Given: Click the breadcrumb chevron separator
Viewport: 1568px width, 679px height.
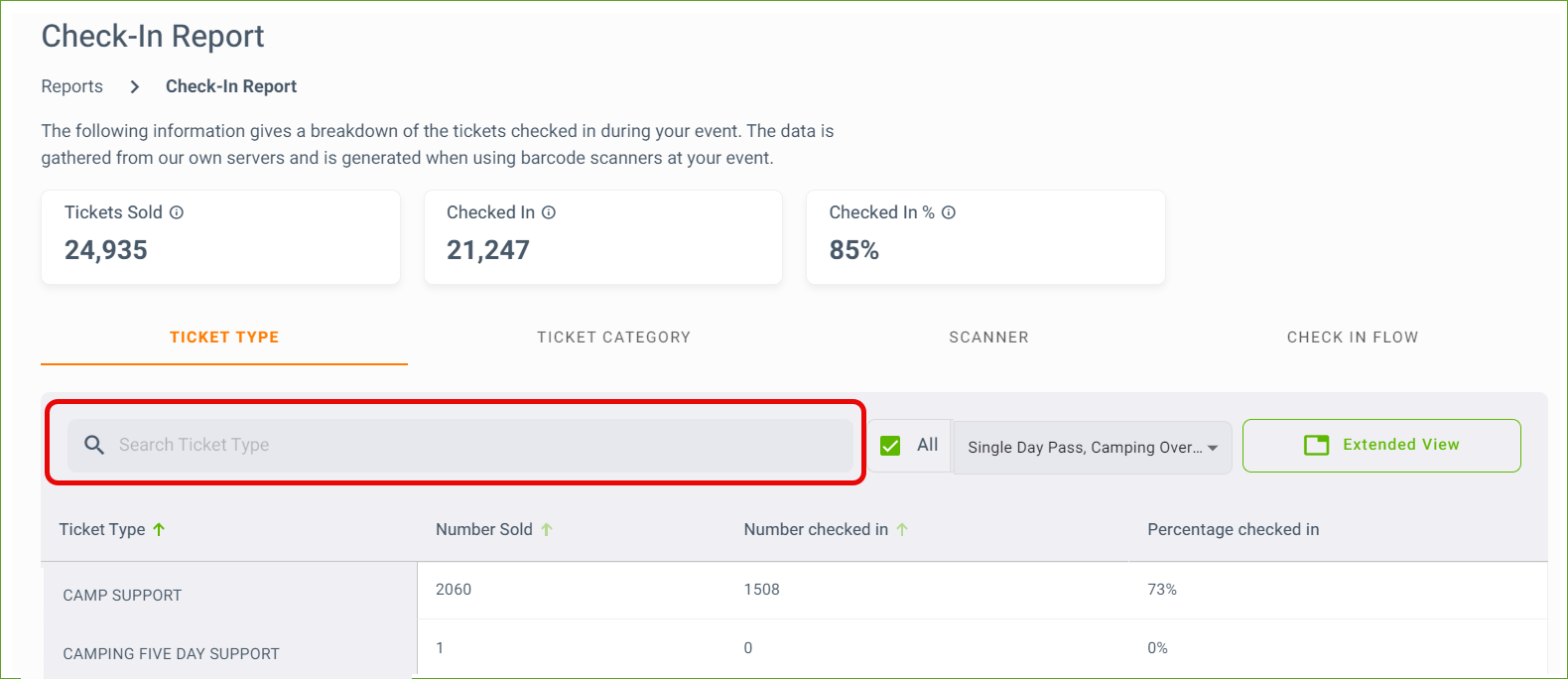Looking at the screenshot, I should click(x=135, y=87).
